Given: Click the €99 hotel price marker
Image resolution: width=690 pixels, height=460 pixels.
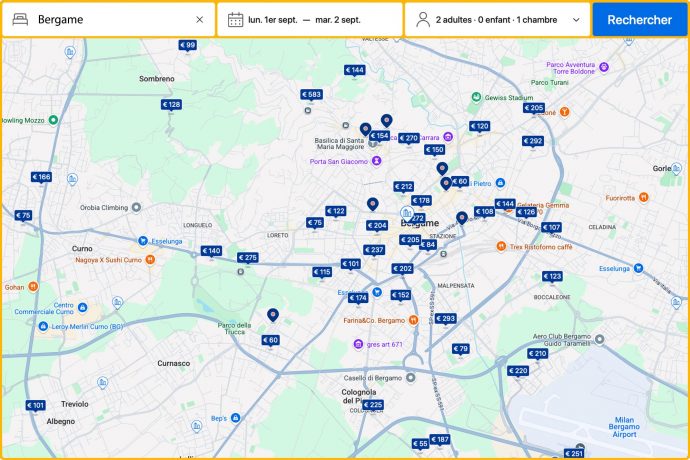Looking at the screenshot, I should (x=187, y=45).
